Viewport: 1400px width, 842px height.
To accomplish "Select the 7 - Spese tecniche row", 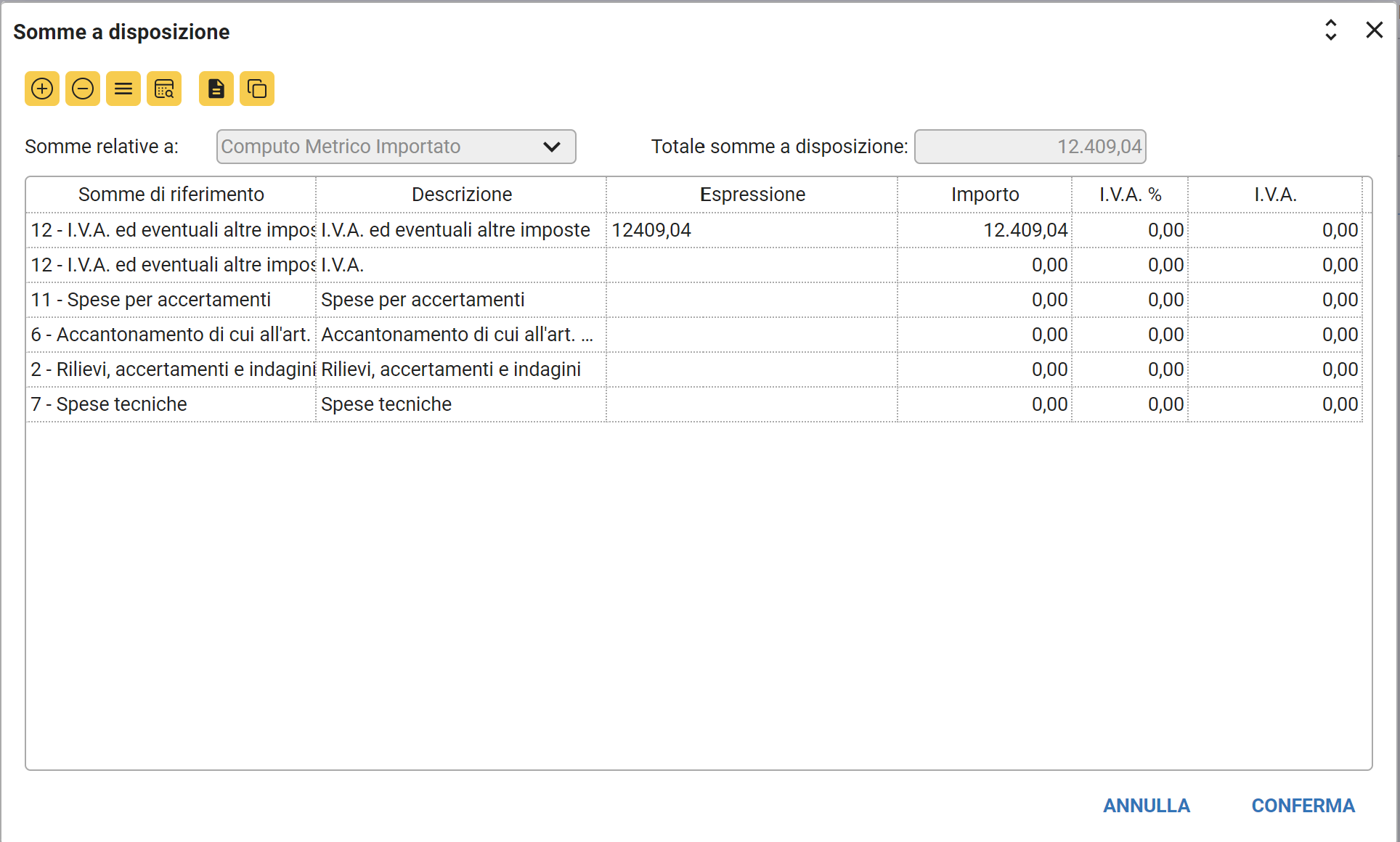I will pos(171,404).
